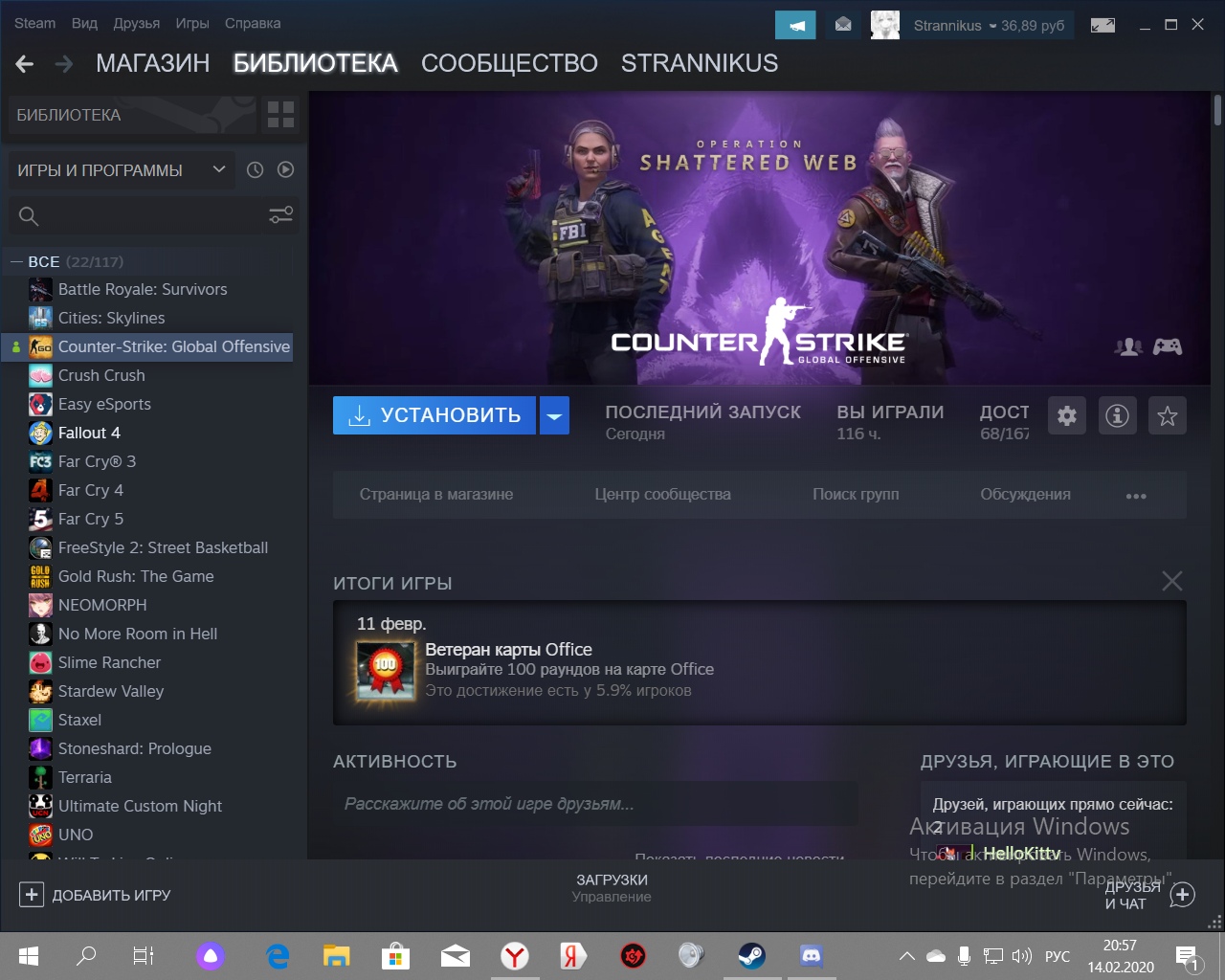Click the activity post text field
The height and width of the screenshot is (980, 1225).
tap(595, 804)
